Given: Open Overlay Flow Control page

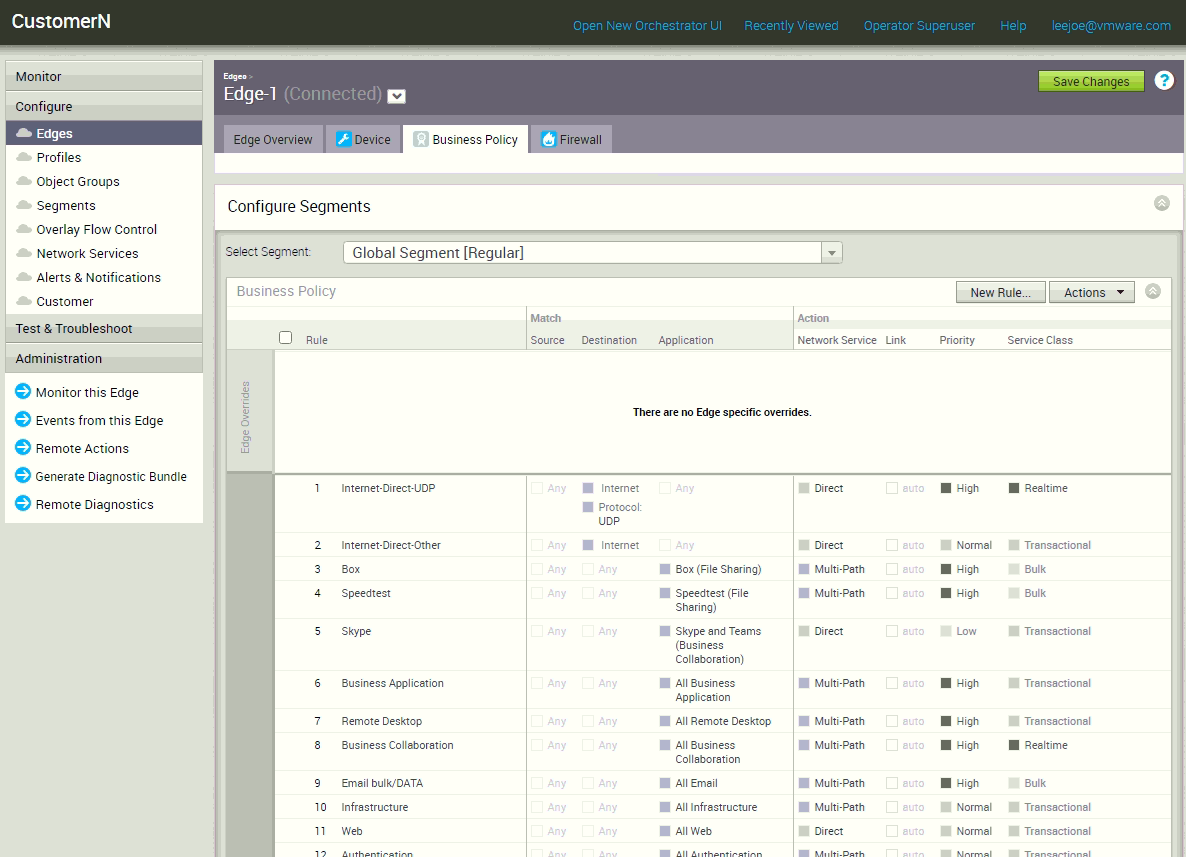Looking at the screenshot, I should pyautogui.click(x=97, y=229).
